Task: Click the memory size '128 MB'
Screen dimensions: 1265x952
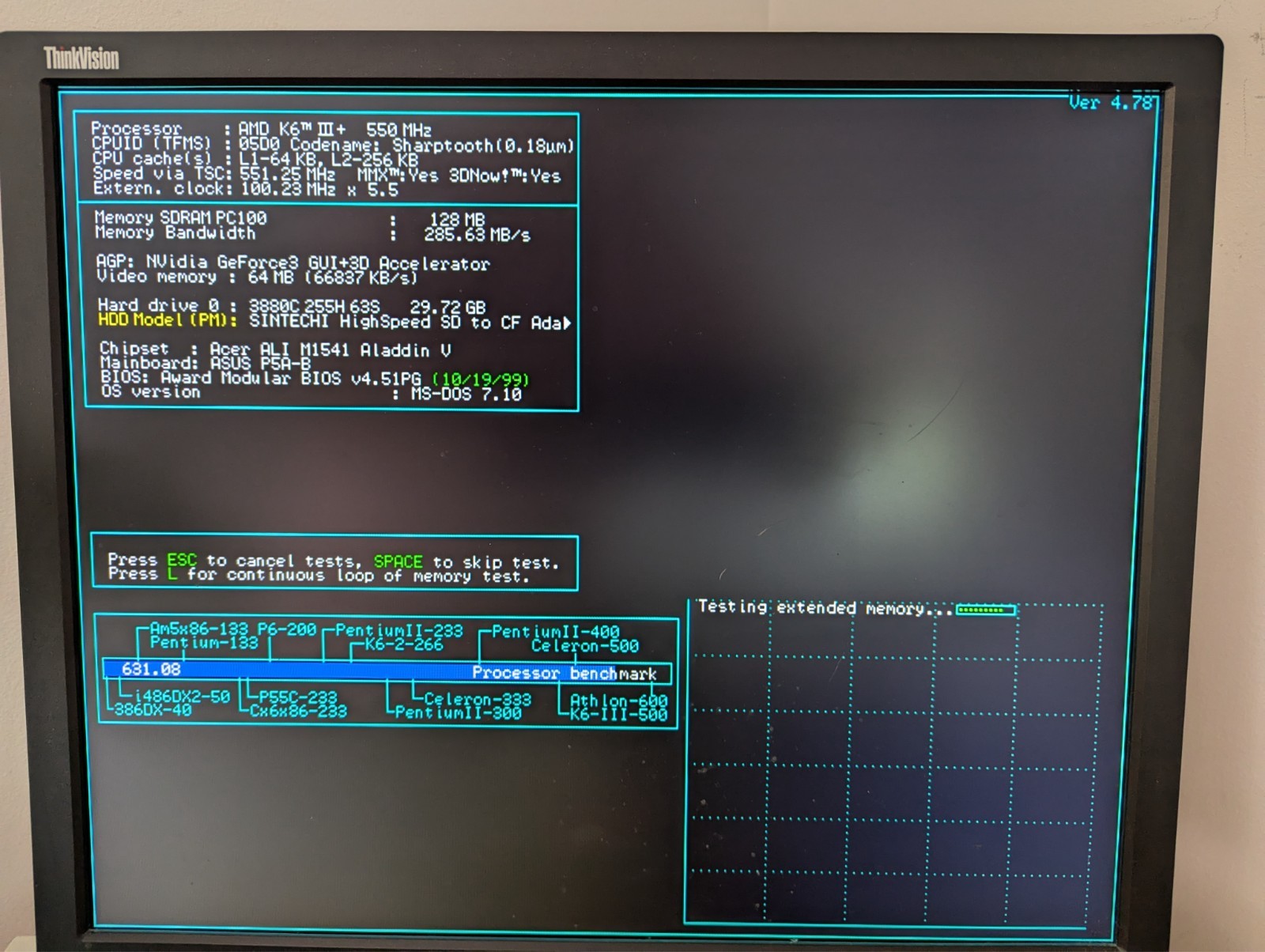Action: 457,219
